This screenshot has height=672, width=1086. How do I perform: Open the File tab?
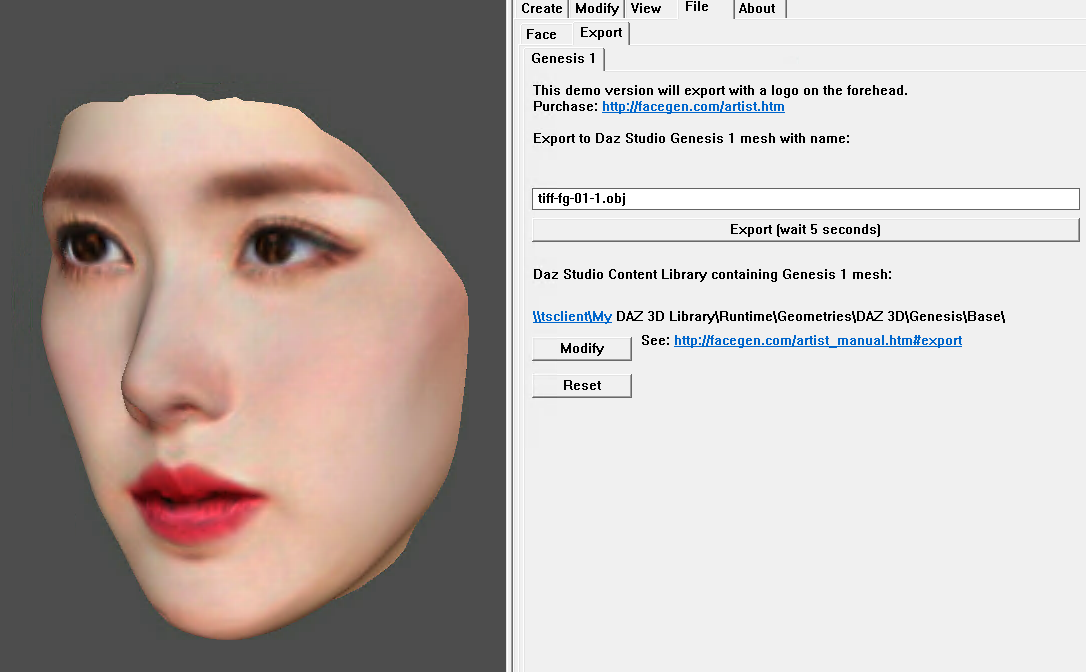[698, 7]
